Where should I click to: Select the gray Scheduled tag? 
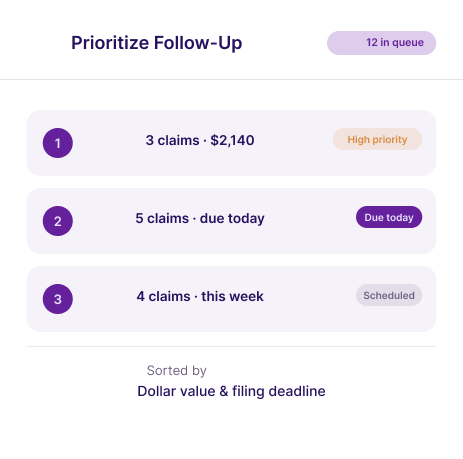389,295
